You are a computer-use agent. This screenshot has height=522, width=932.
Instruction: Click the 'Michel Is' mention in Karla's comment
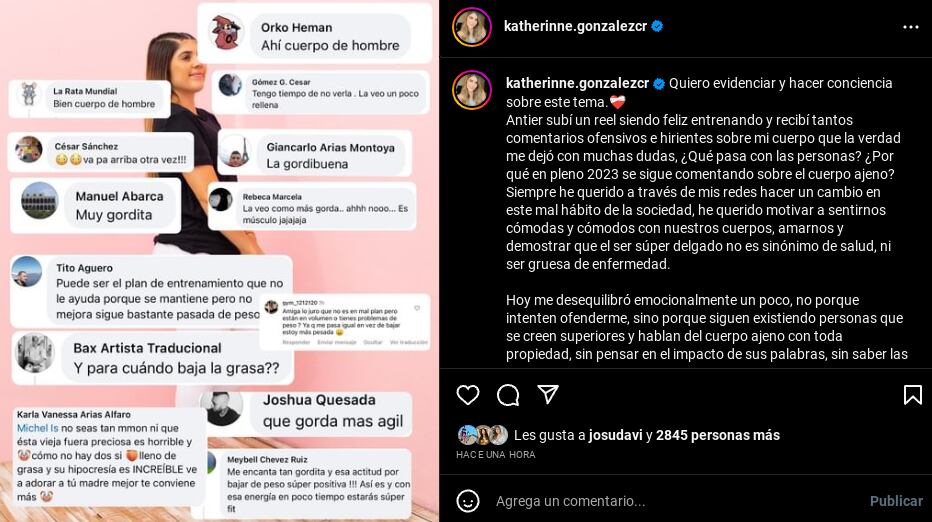(x=37, y=428)
